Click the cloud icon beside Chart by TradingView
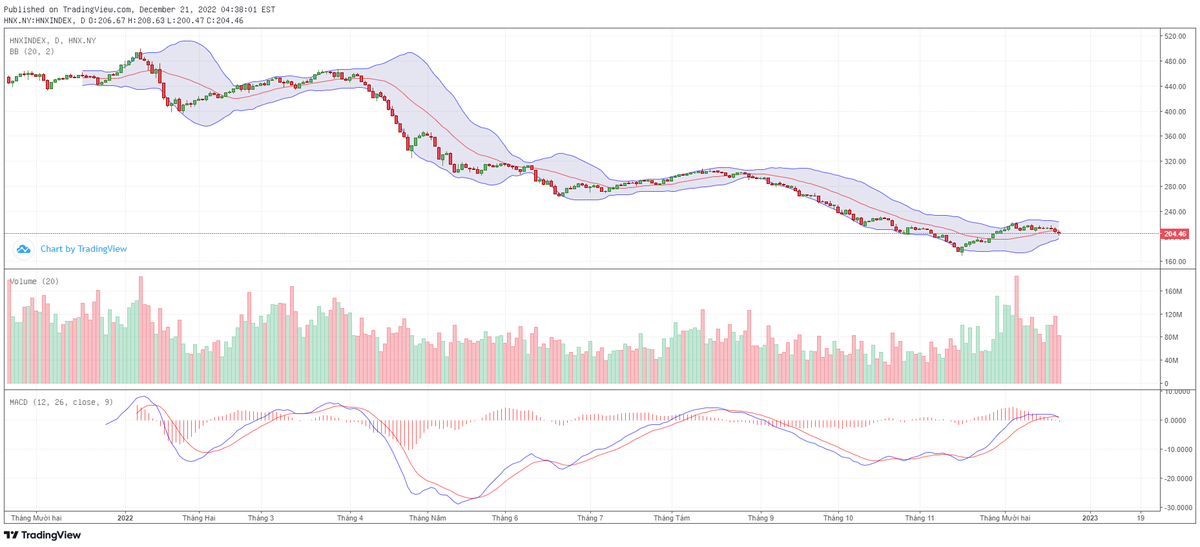1200x547 pixels. click(x=23, y=249)
